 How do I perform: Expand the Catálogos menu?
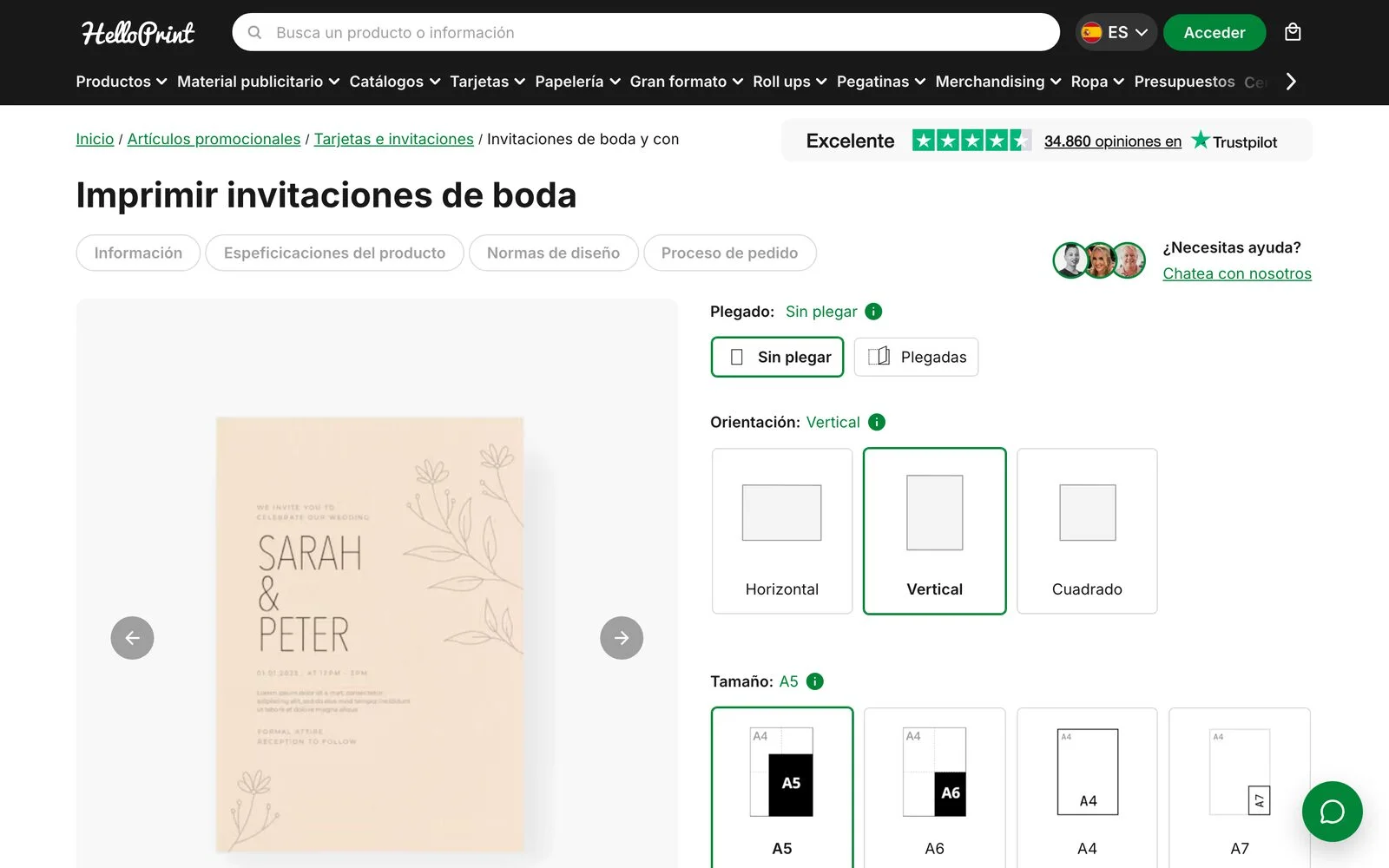tap(395, 82)
